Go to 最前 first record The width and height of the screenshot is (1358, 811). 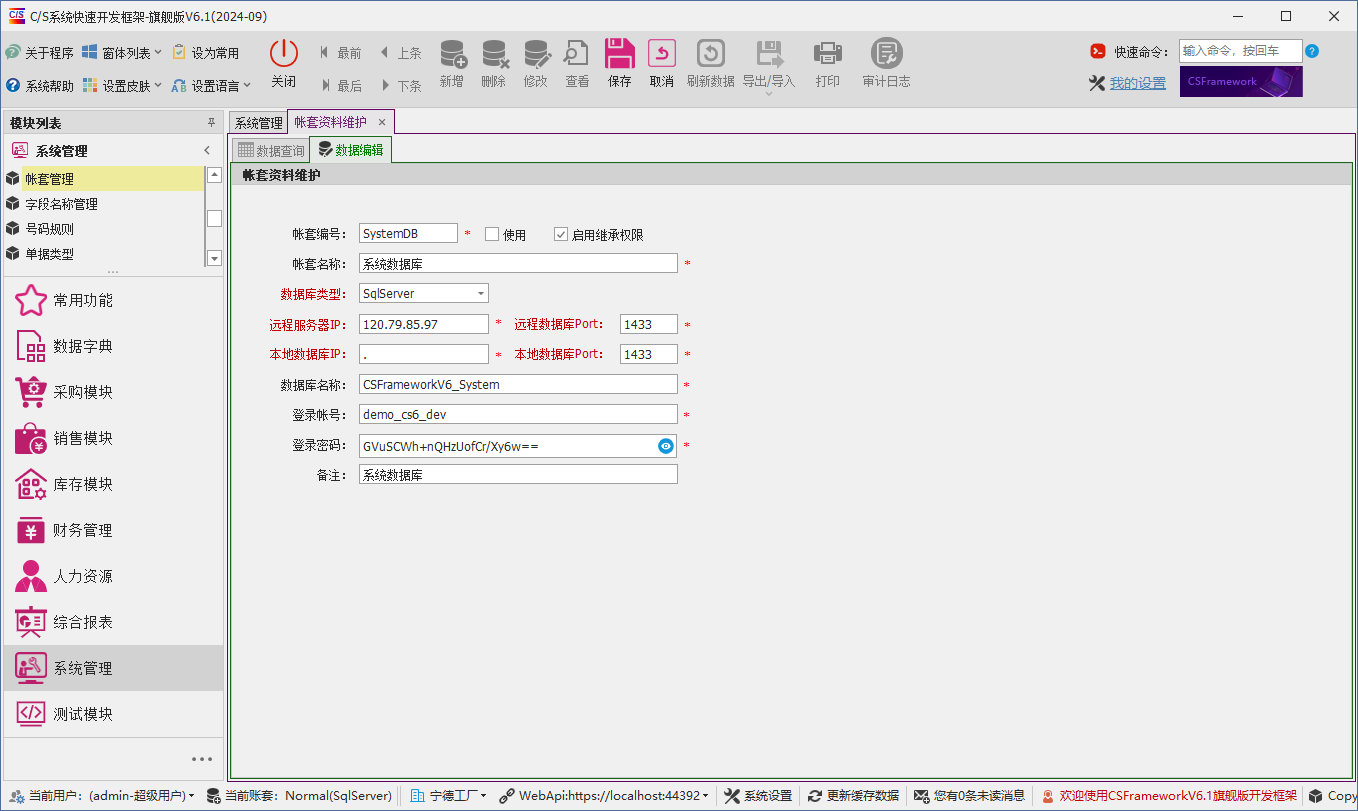pyautogui.click(x=341, y=53)
